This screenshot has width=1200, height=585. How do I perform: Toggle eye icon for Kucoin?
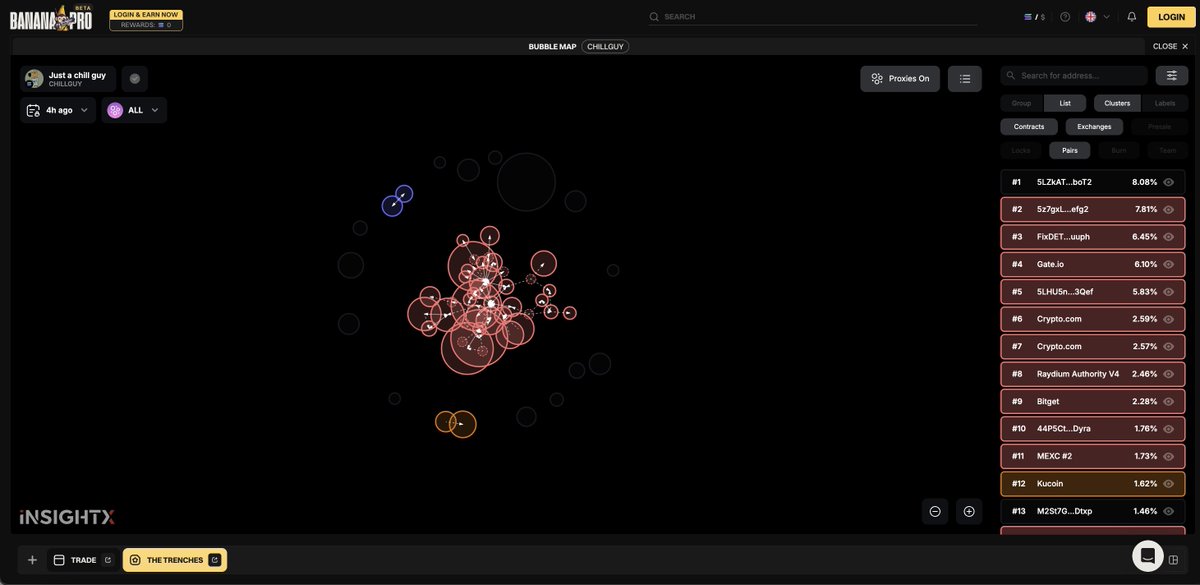(1168, 483)
